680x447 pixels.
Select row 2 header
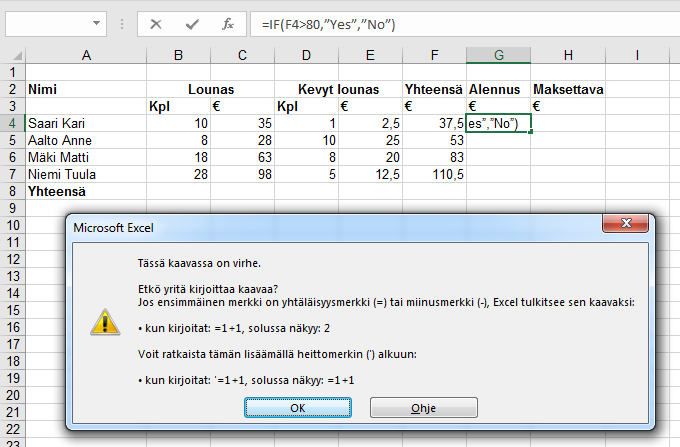pos(13,89)
